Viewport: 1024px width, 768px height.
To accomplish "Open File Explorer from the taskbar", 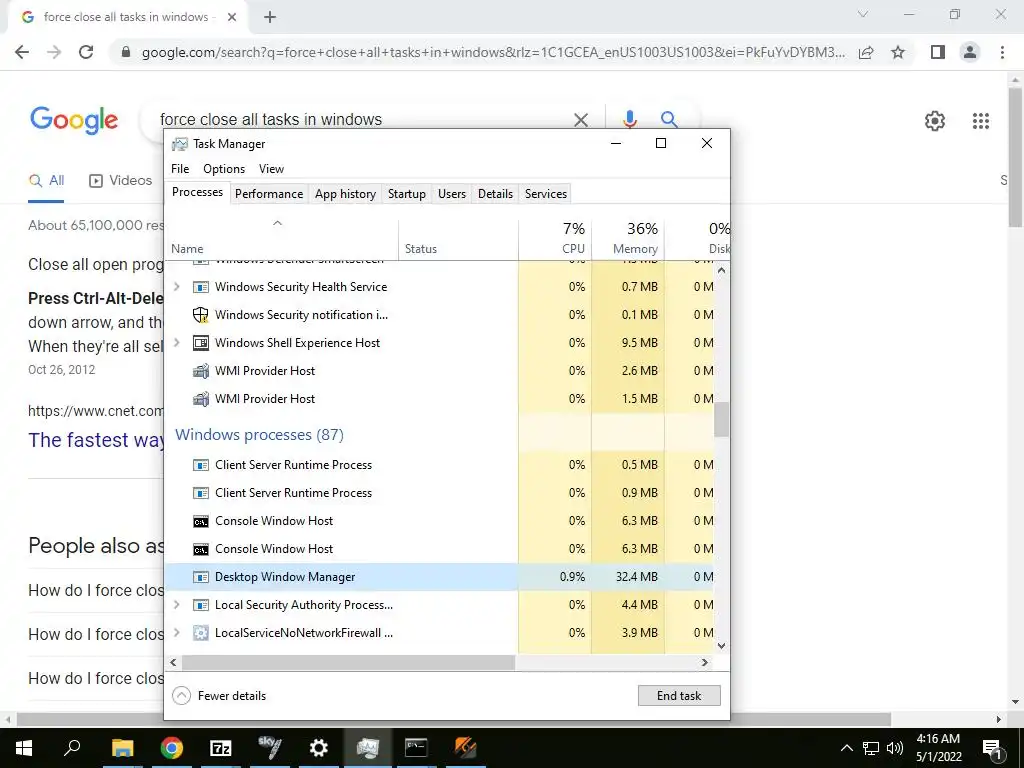I will click(x=123, y=748).
